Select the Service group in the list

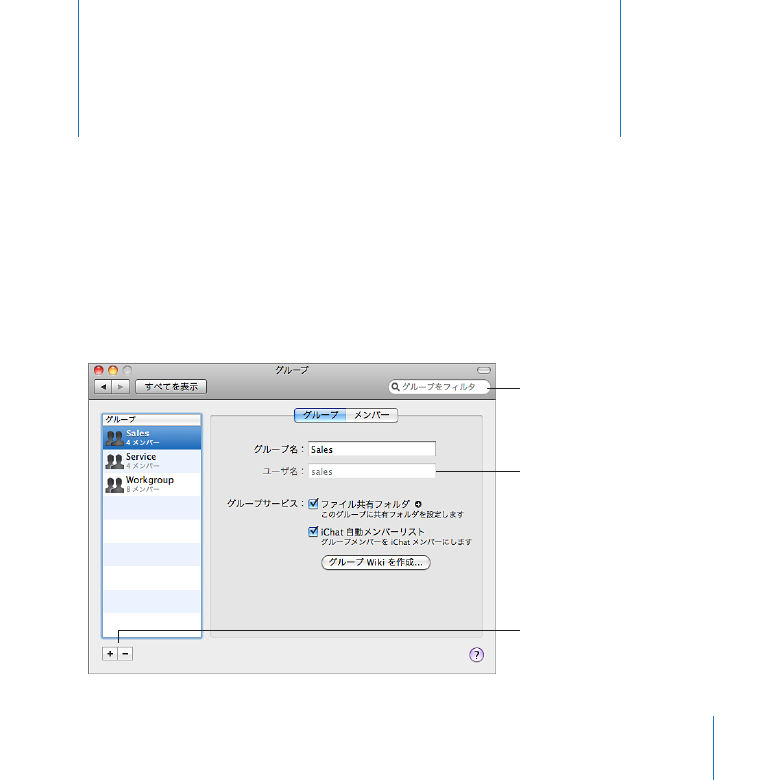coord(152,461)
